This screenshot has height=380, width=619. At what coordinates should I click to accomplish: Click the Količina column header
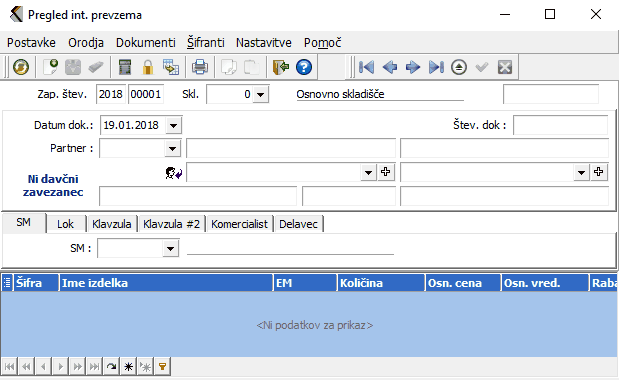click(381, 283)
